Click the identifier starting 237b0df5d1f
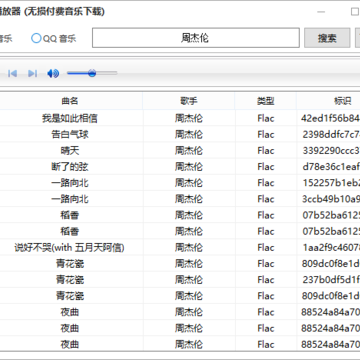360x360 pixels. (x=331, y=280)
